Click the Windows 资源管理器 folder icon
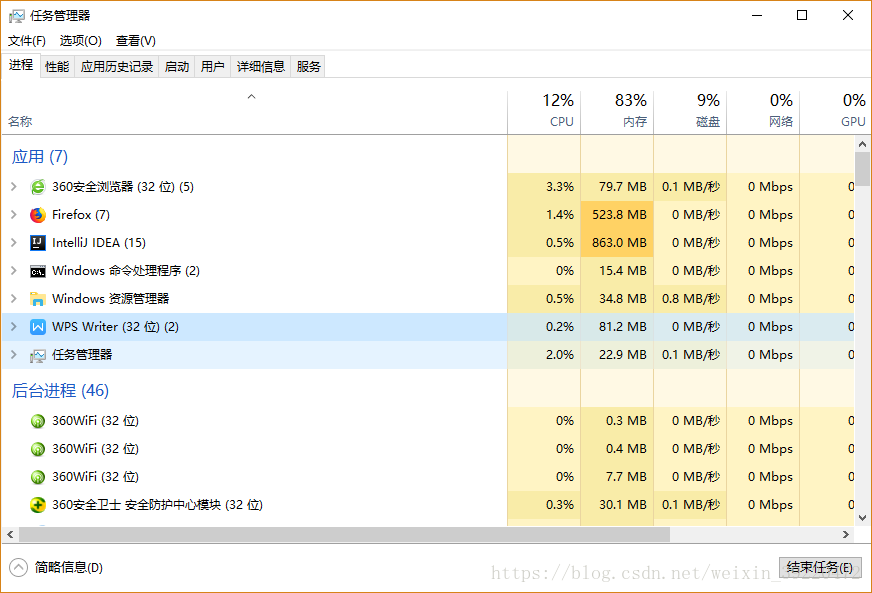 38,299
